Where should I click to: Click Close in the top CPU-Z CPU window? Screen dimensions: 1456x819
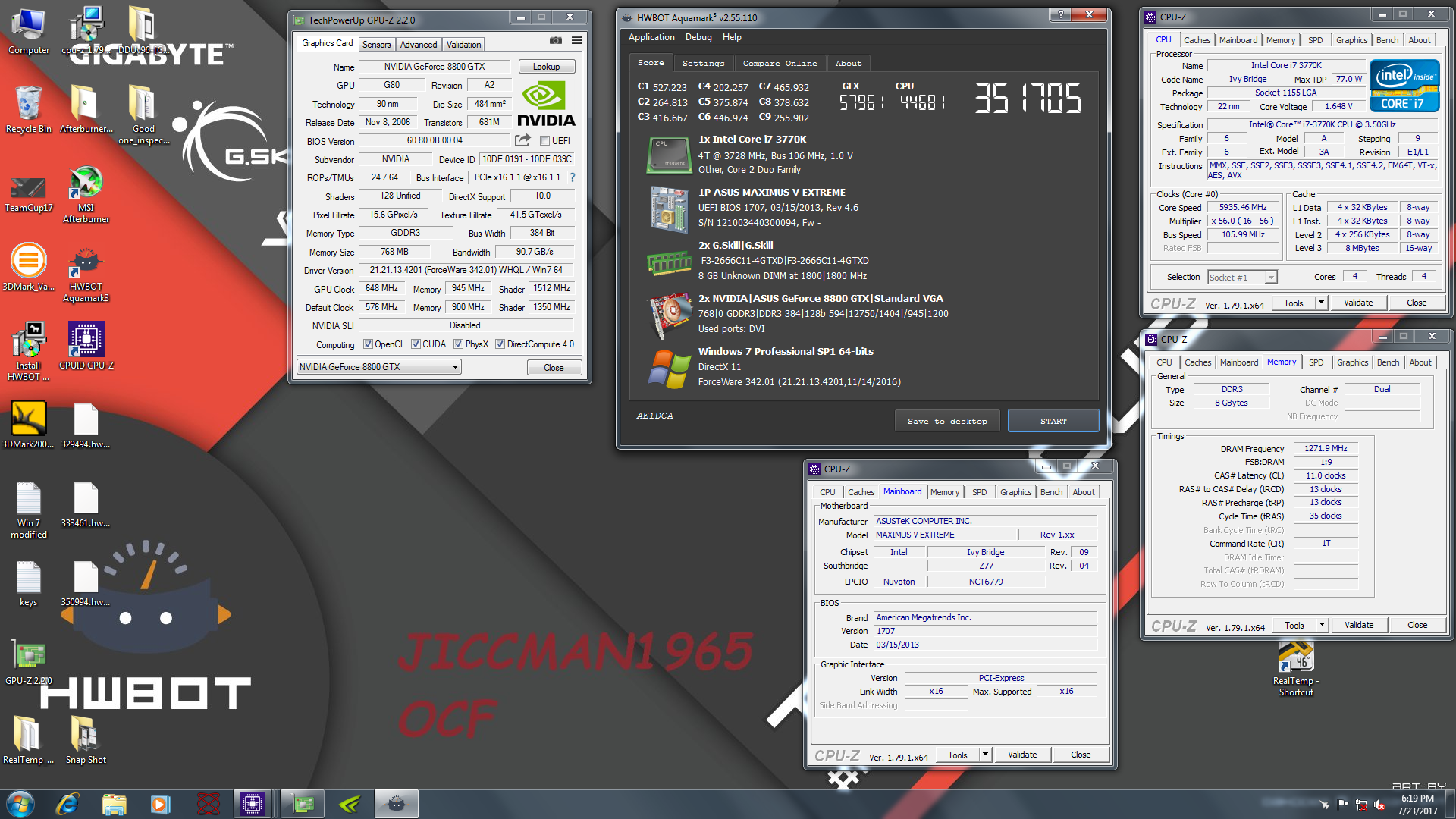(1416, 303)
